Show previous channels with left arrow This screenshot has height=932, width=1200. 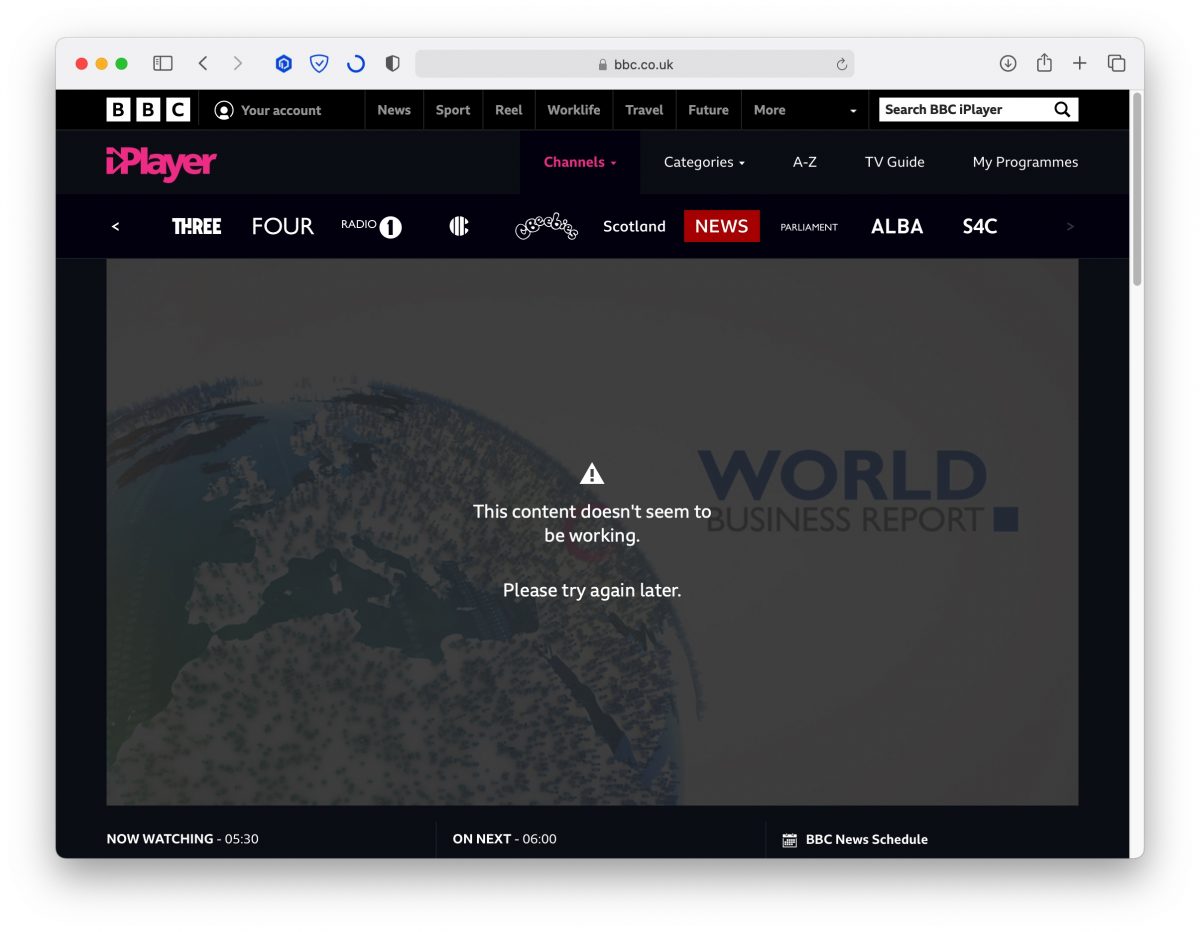[x=115, y=227]
